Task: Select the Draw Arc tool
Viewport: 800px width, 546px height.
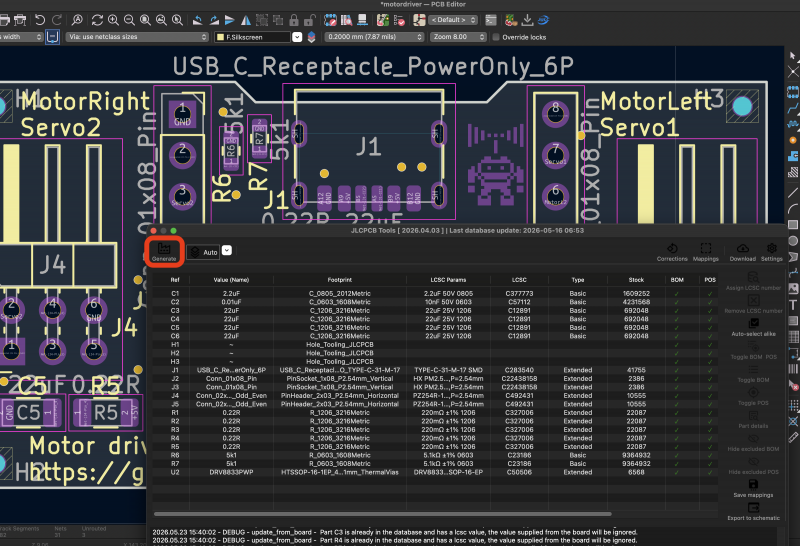Action: pyautogui.click(x=793, y=209)
